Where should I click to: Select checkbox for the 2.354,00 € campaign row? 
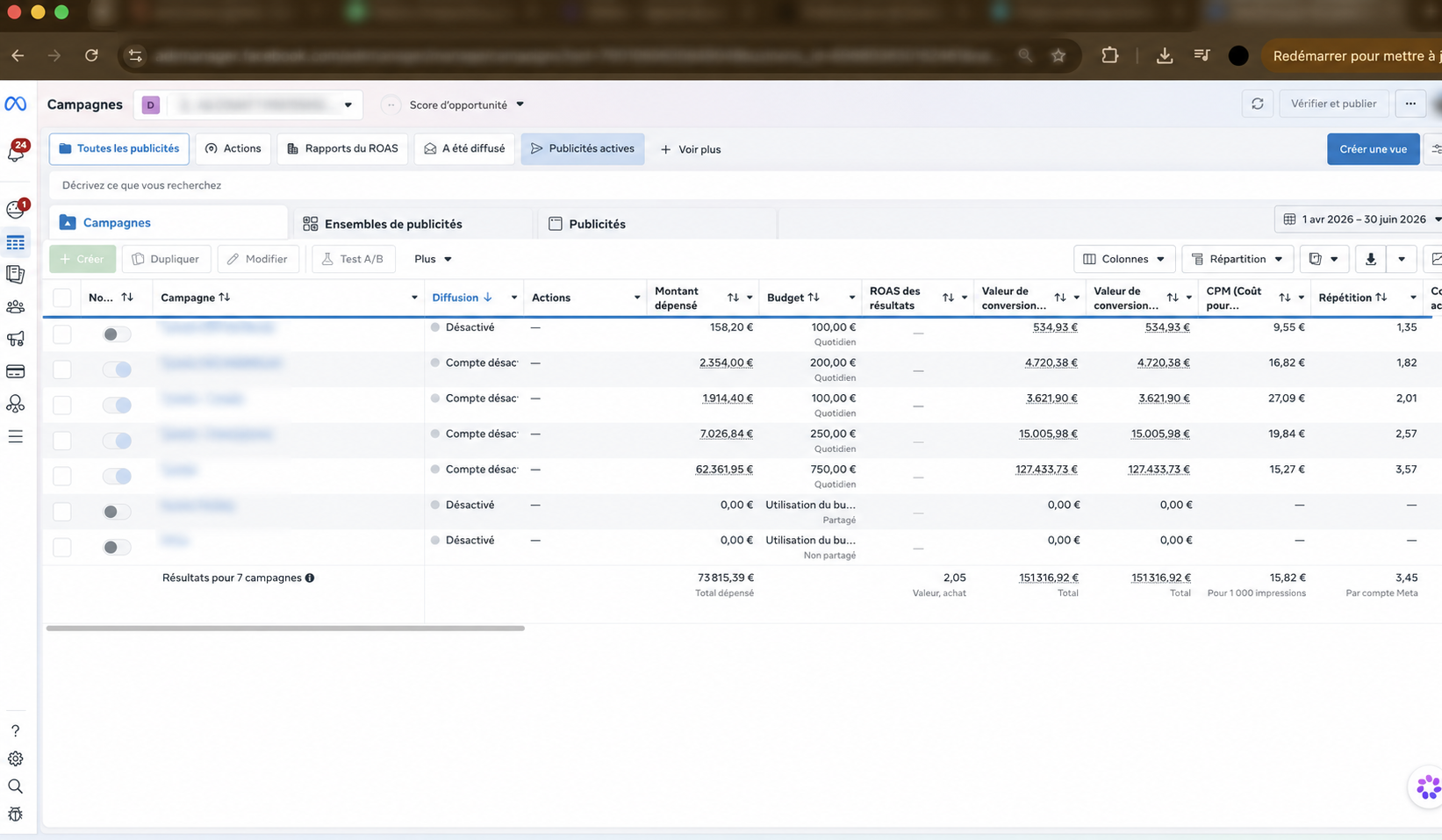point(62,370)
